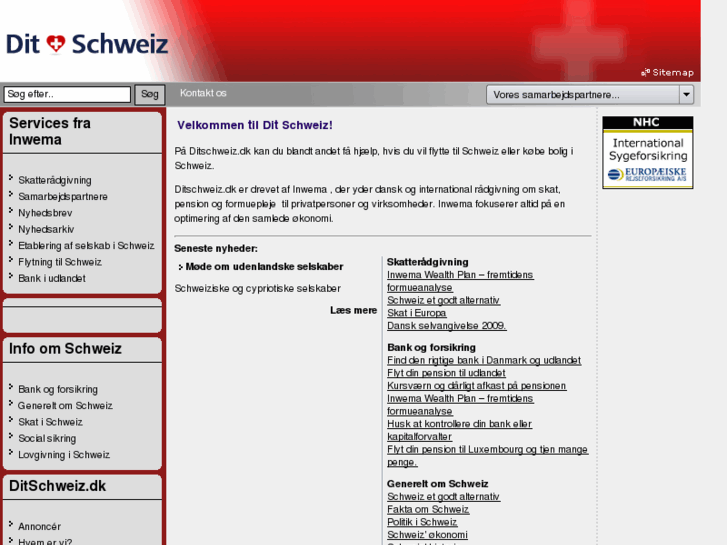Open NHC International Sygeforsikring banner

click(648, 153)
